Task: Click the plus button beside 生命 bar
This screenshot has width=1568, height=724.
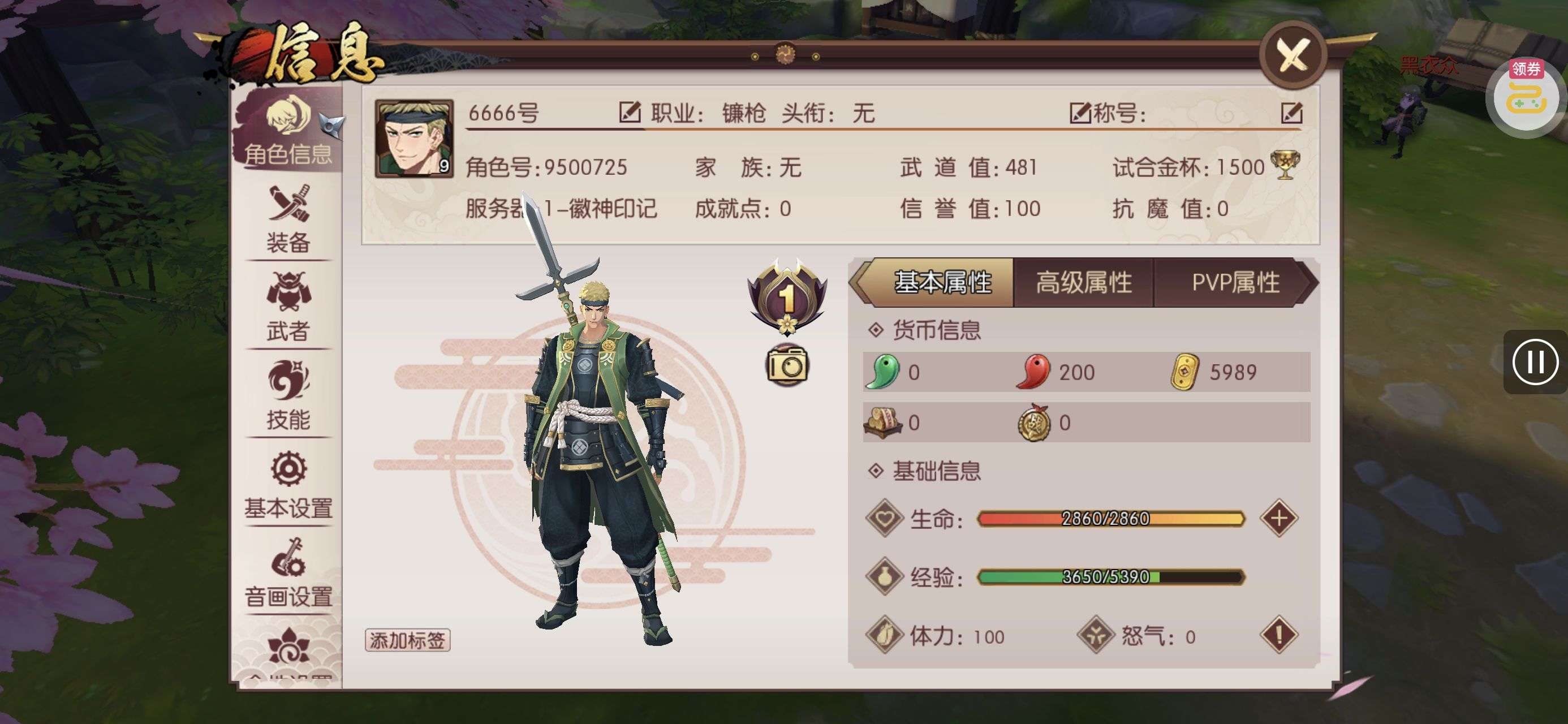Action: coord(1279,518)
